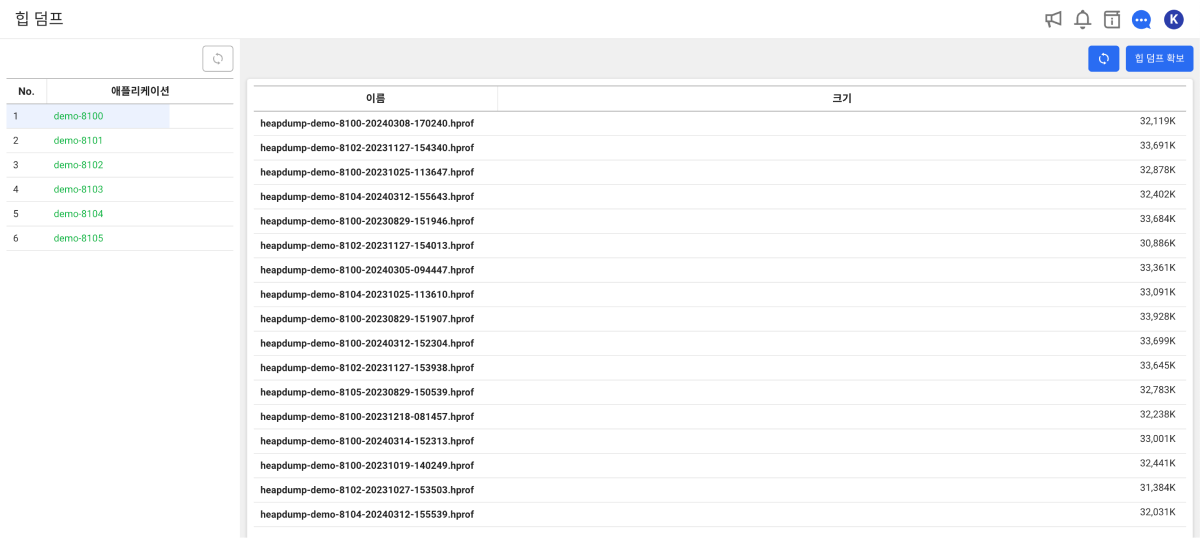Open the K user profile avatar
The width and height of the screenshot is (1200, 538).
click(1174, 19)
